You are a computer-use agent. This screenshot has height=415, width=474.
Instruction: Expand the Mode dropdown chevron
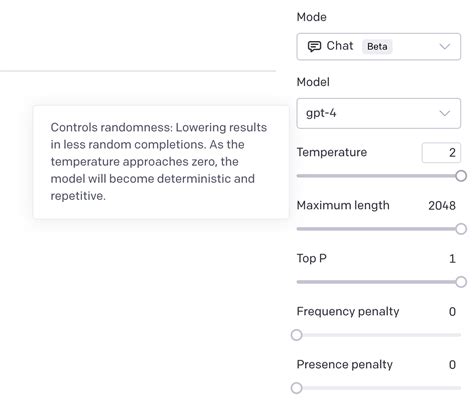tap(445, 46)
